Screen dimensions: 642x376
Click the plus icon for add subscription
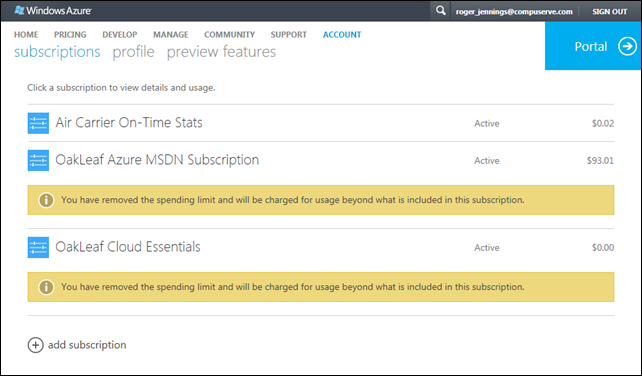click(36, 345)
